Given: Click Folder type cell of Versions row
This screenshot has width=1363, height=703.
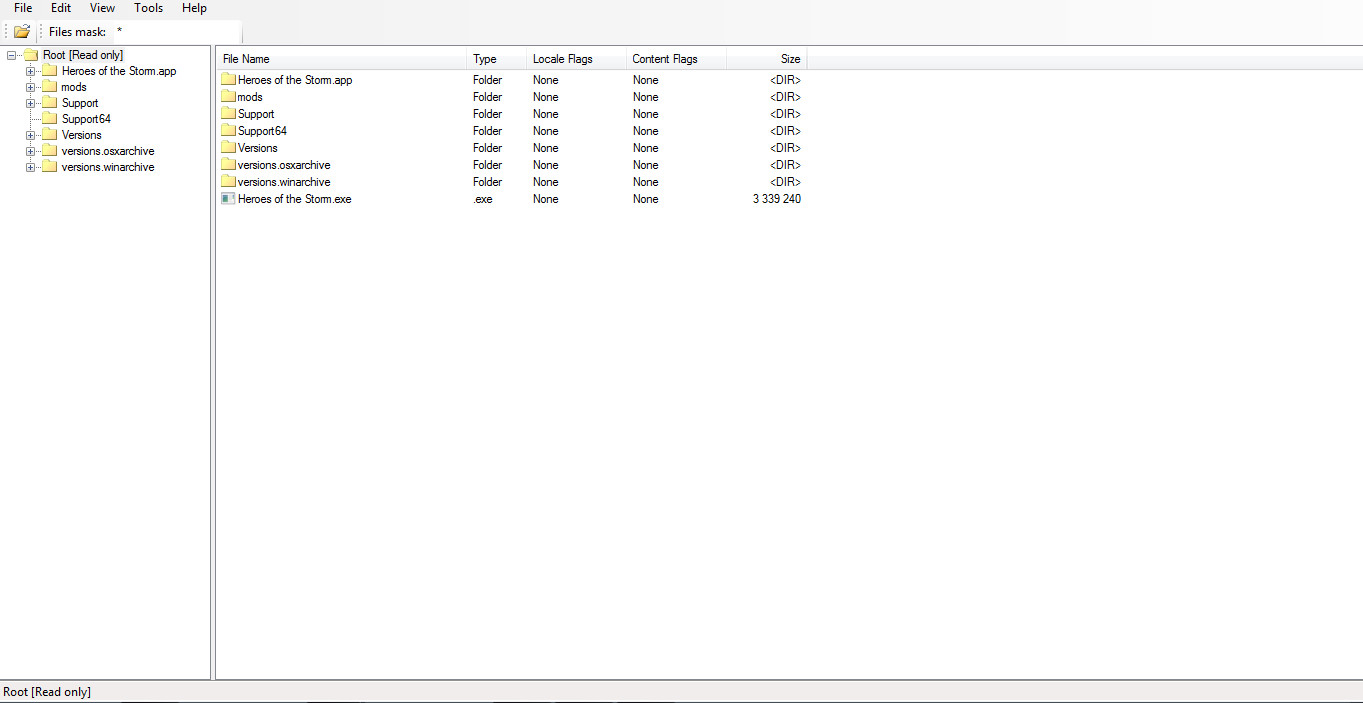Looking at the screenshot, I should pyautogui.click(x=488, y=148).
